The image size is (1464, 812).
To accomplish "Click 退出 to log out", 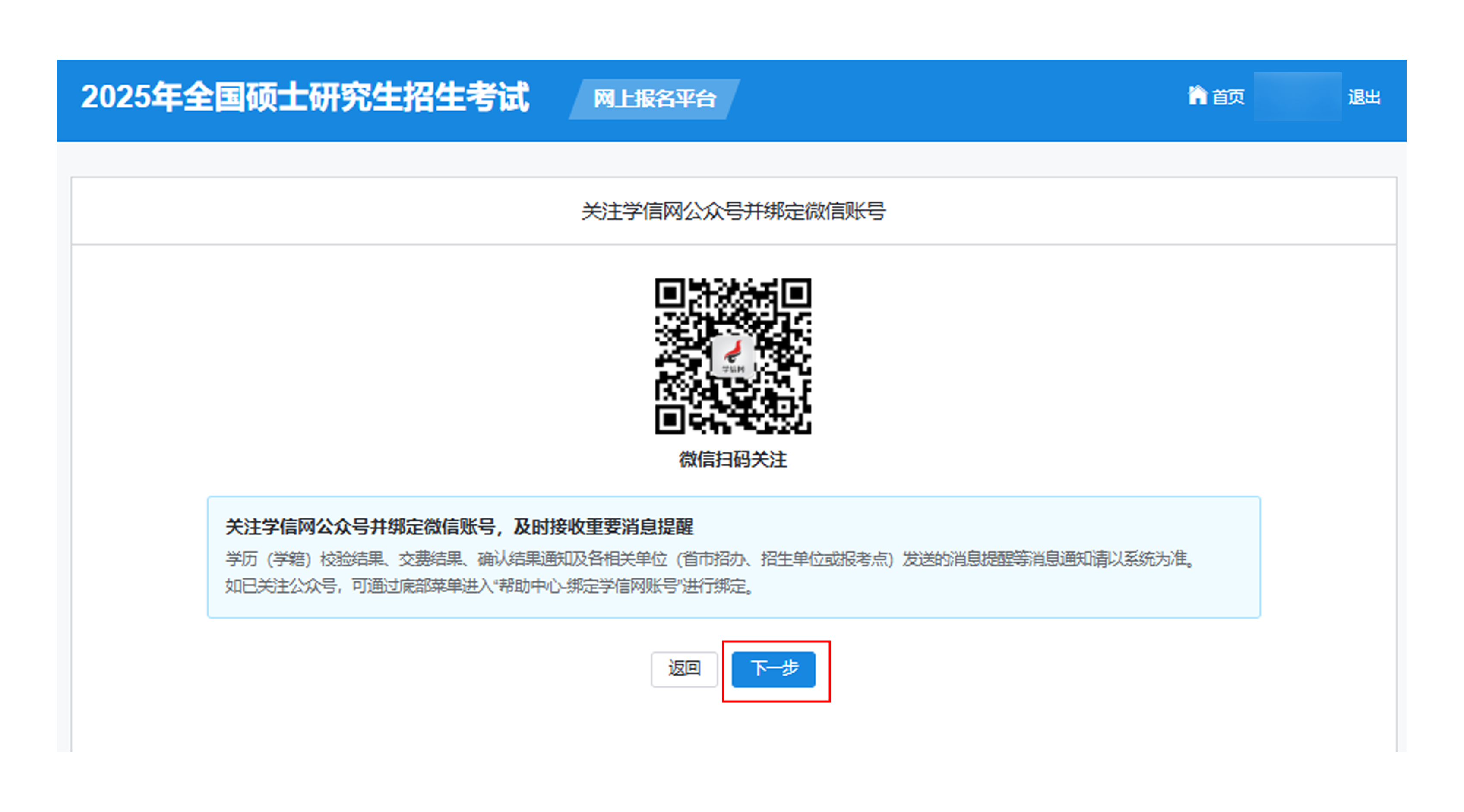I will (x=1364, y=97).
